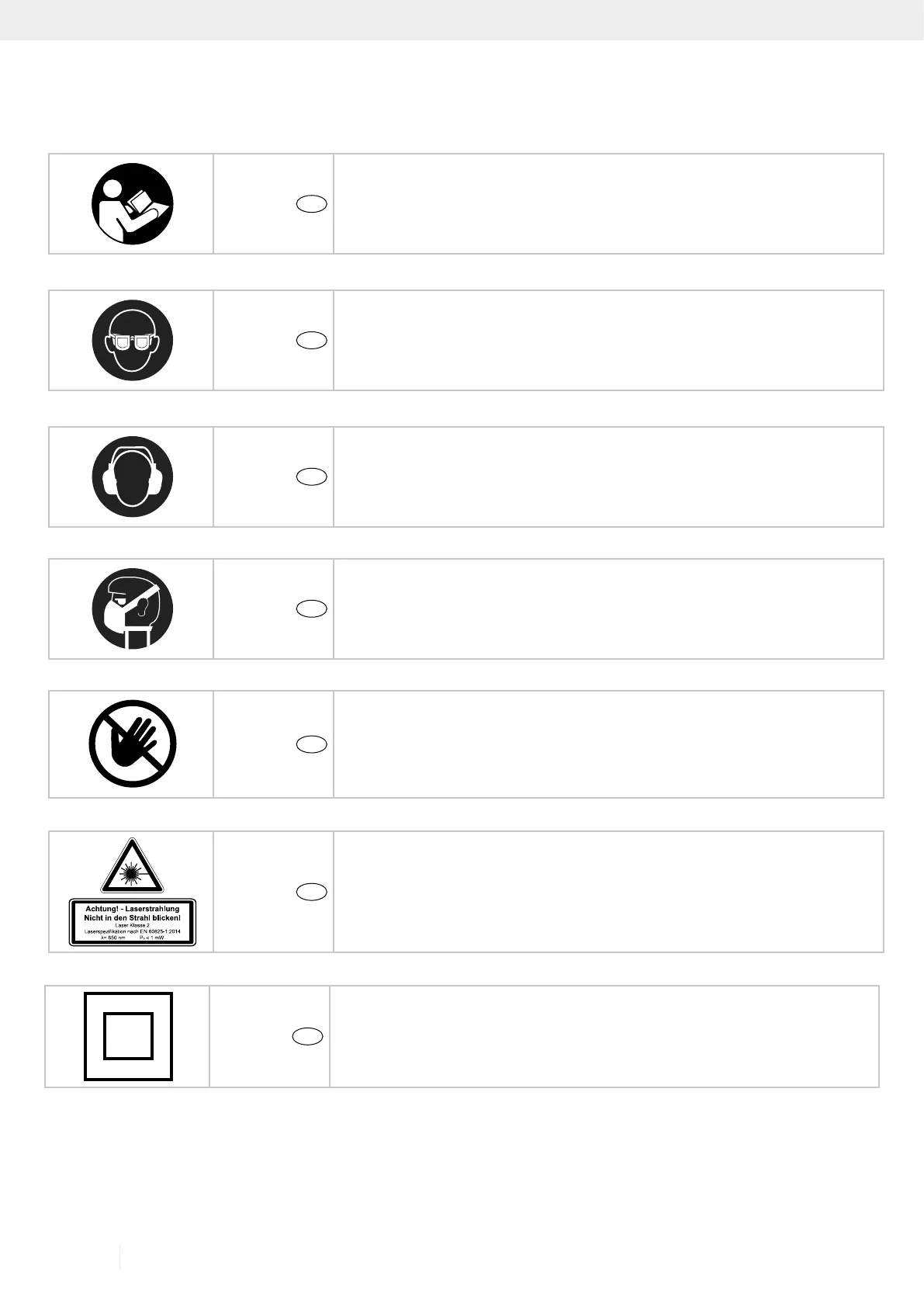Click the oval beside the double square symbol
This screenshot has height=1307, width=924.
(308, 1036)
